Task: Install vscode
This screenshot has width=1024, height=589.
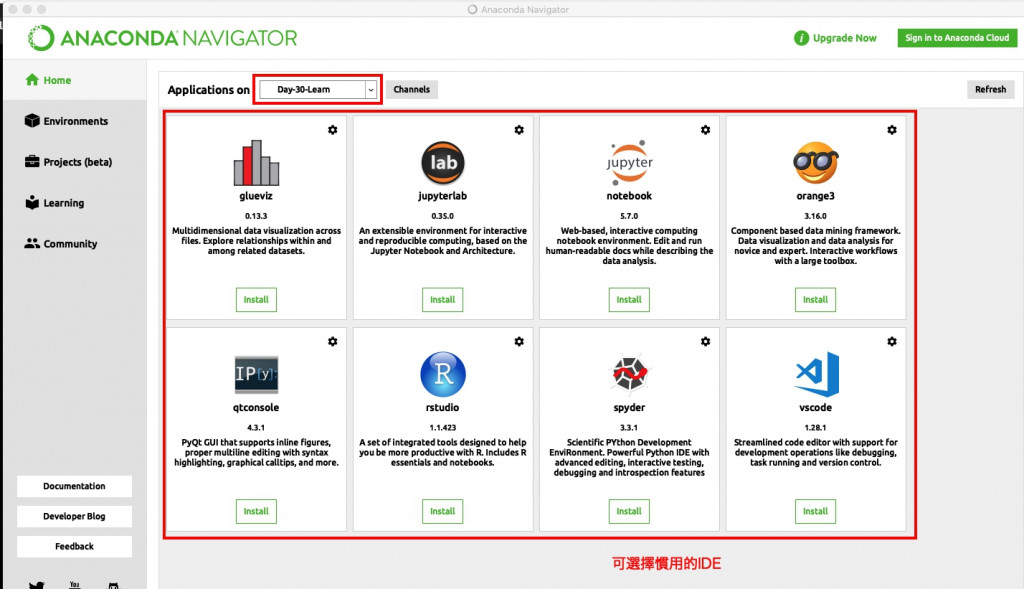Action: 816,511
